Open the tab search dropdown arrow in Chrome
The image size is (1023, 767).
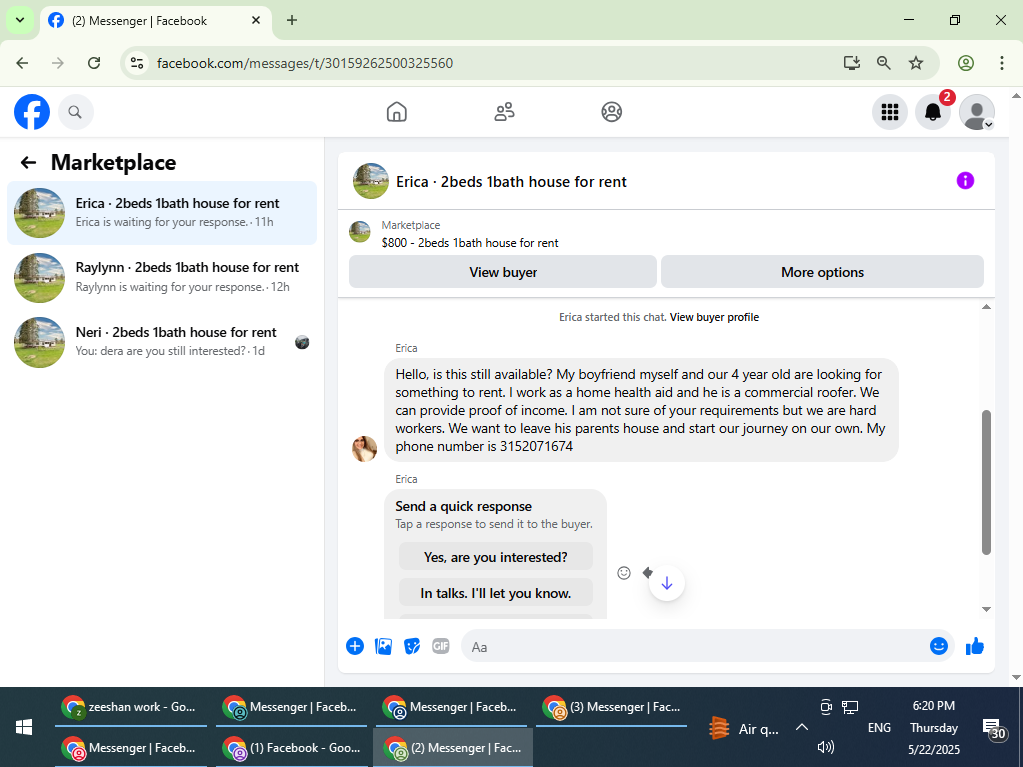20,20
